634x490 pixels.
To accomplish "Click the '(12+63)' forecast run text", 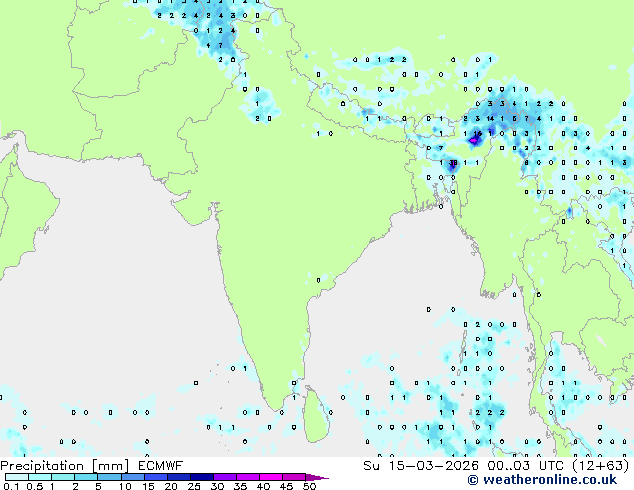I will 601,466.
